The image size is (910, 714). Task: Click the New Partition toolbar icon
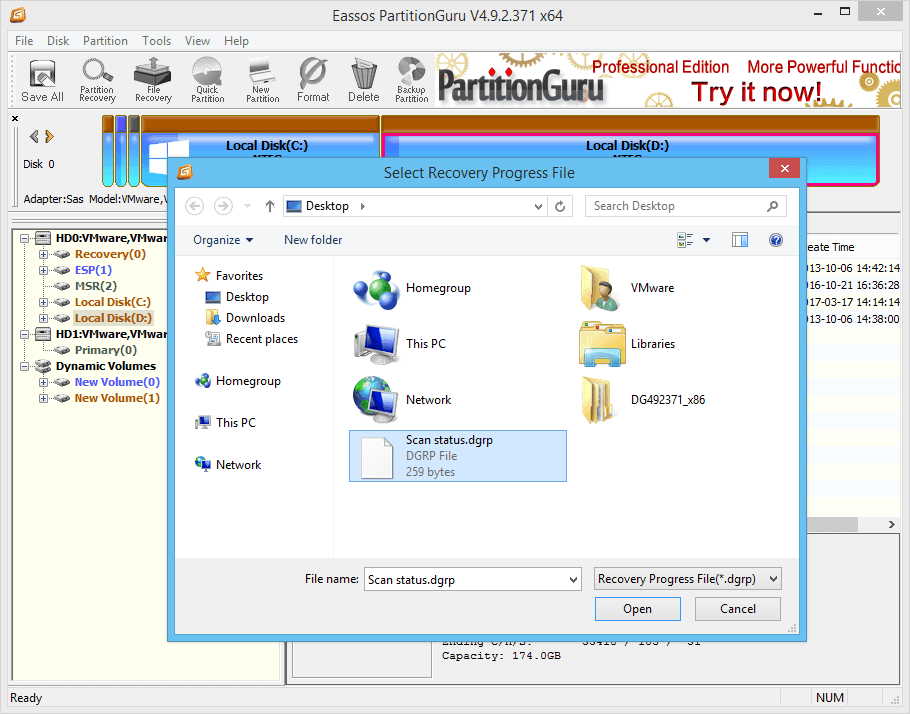point(262,81)
